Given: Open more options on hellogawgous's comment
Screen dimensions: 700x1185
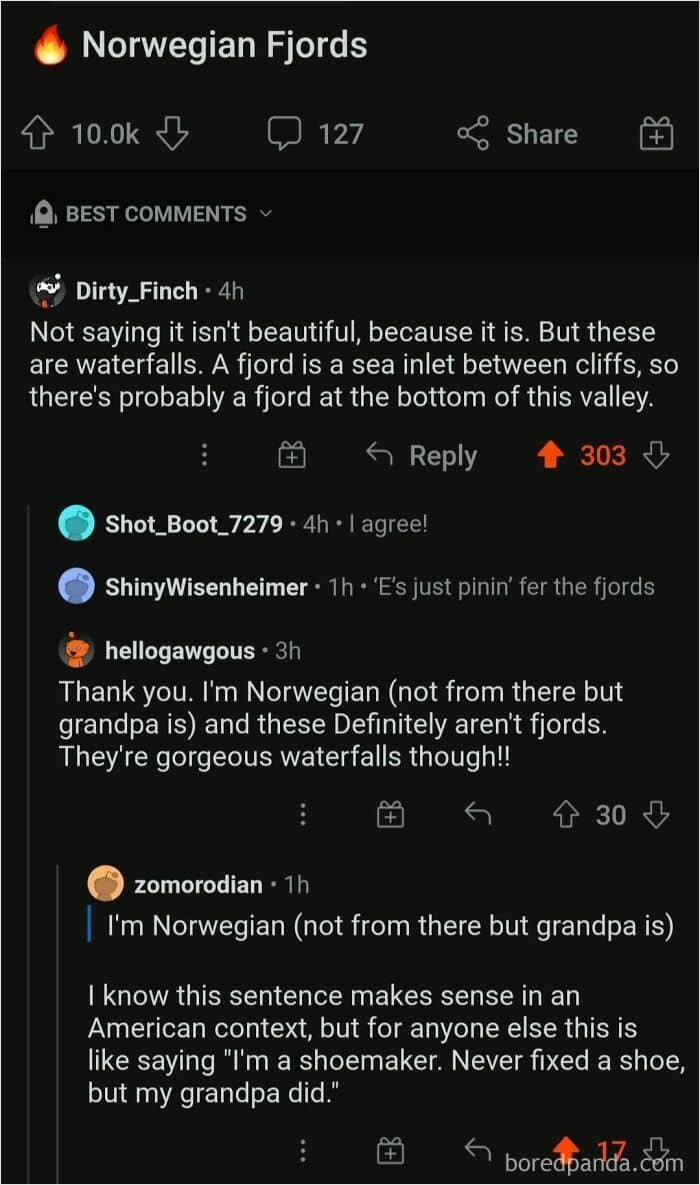Looking at the screenshot, I should pyautogui.click(x=302, y=815).
